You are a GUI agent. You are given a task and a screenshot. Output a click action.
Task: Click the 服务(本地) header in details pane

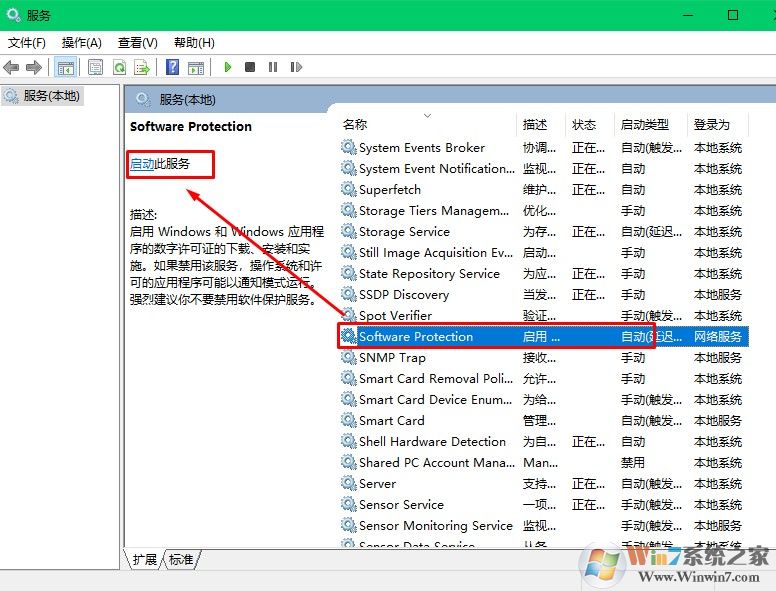click(187, 99)
